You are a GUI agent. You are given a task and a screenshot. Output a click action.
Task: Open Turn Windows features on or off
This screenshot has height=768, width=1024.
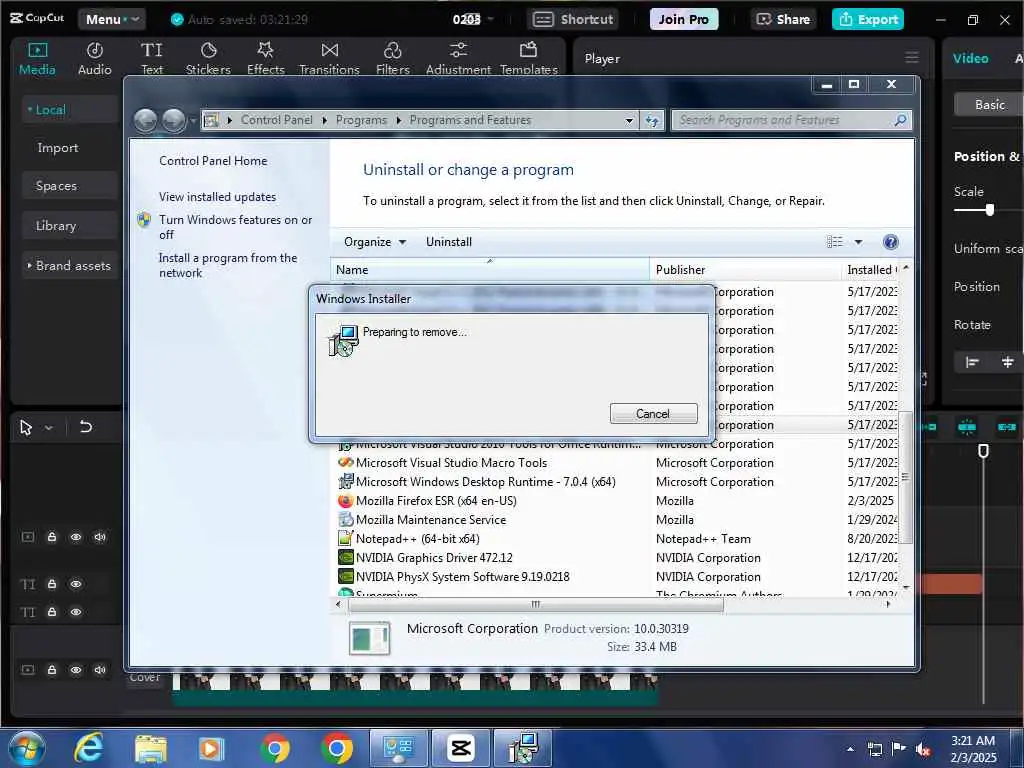tap(235, 227)
